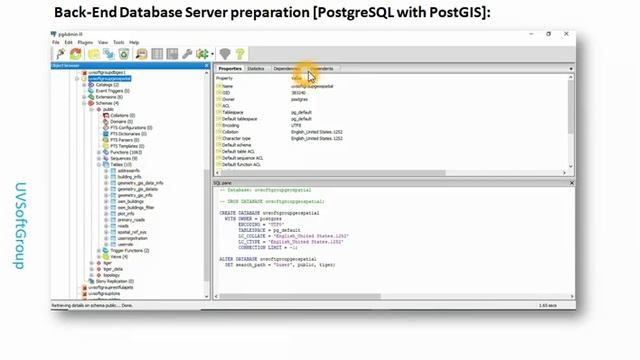Expand the Trigger Functions node
Viewport: 640px width, 360px height.
(x=99, y=251)
